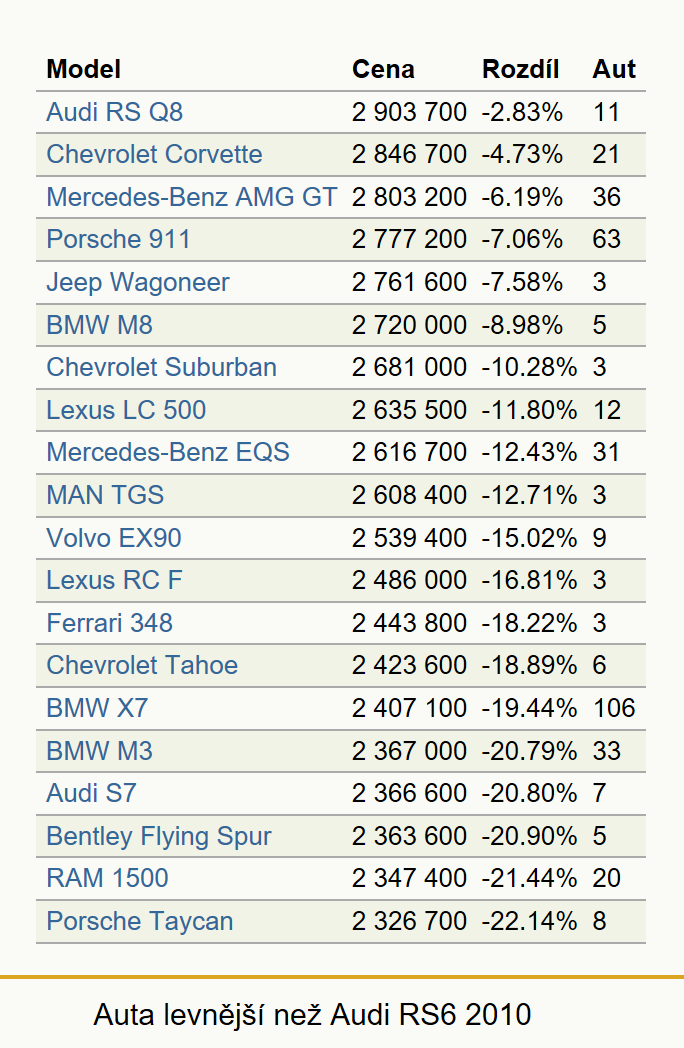Select the Lexus LC 500 link

tap(126, 410)
